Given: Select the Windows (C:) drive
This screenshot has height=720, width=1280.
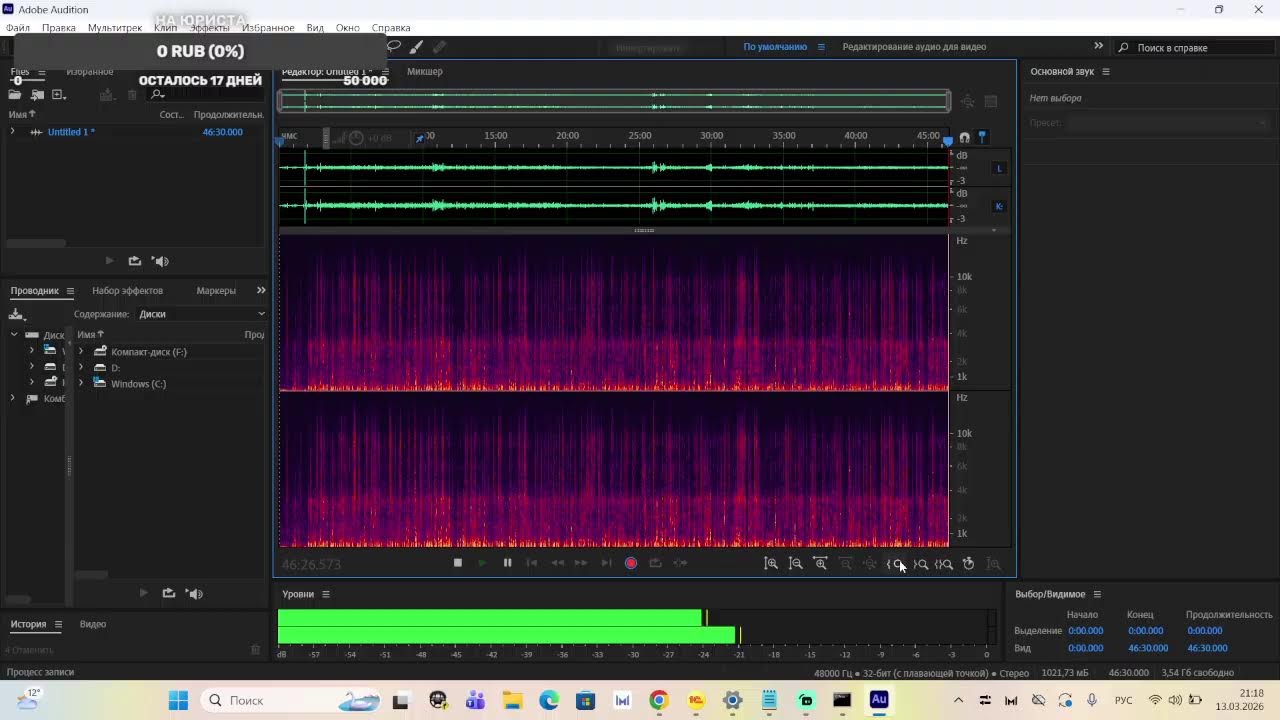Looking at the screenshot, I should click(x=138, y=384).
